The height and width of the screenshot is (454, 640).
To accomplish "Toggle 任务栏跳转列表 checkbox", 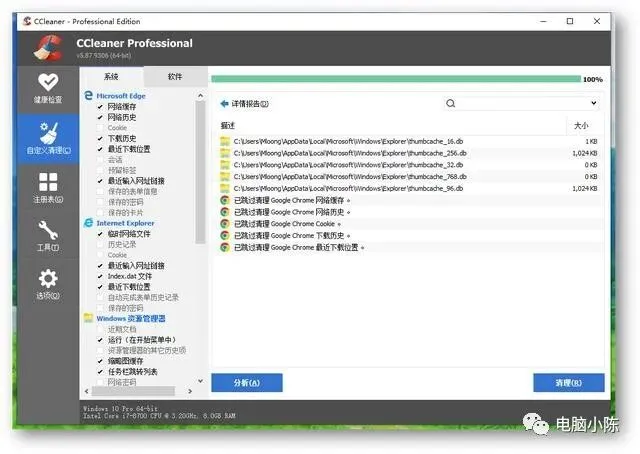I will coord(100,372).
